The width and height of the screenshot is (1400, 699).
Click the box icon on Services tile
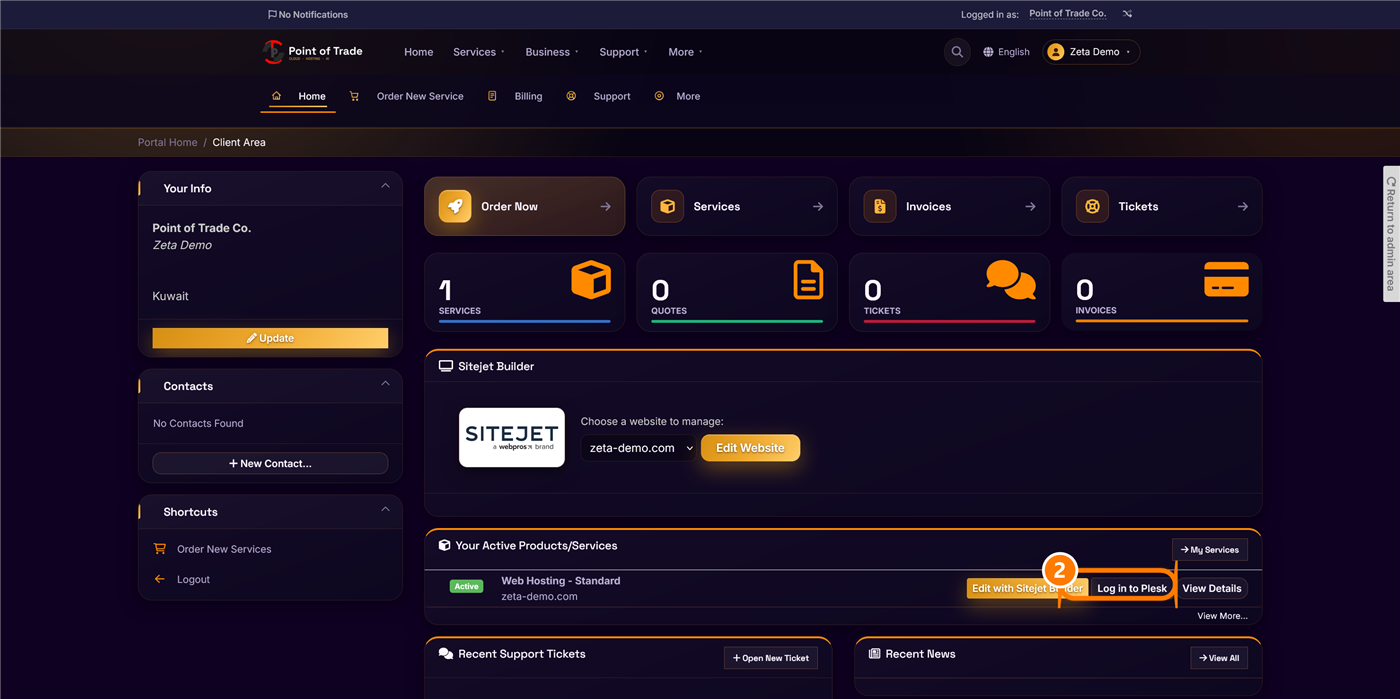point(667,206)
